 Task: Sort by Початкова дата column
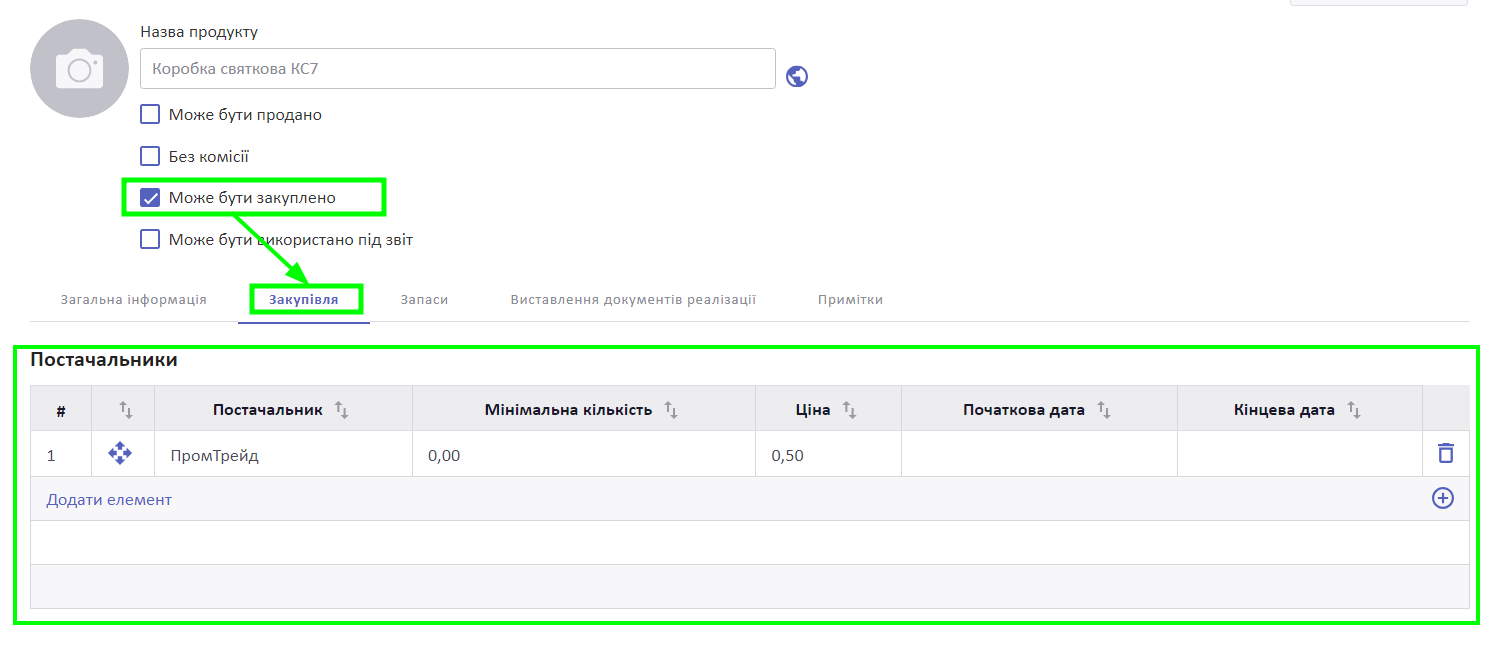(1104, 410)
